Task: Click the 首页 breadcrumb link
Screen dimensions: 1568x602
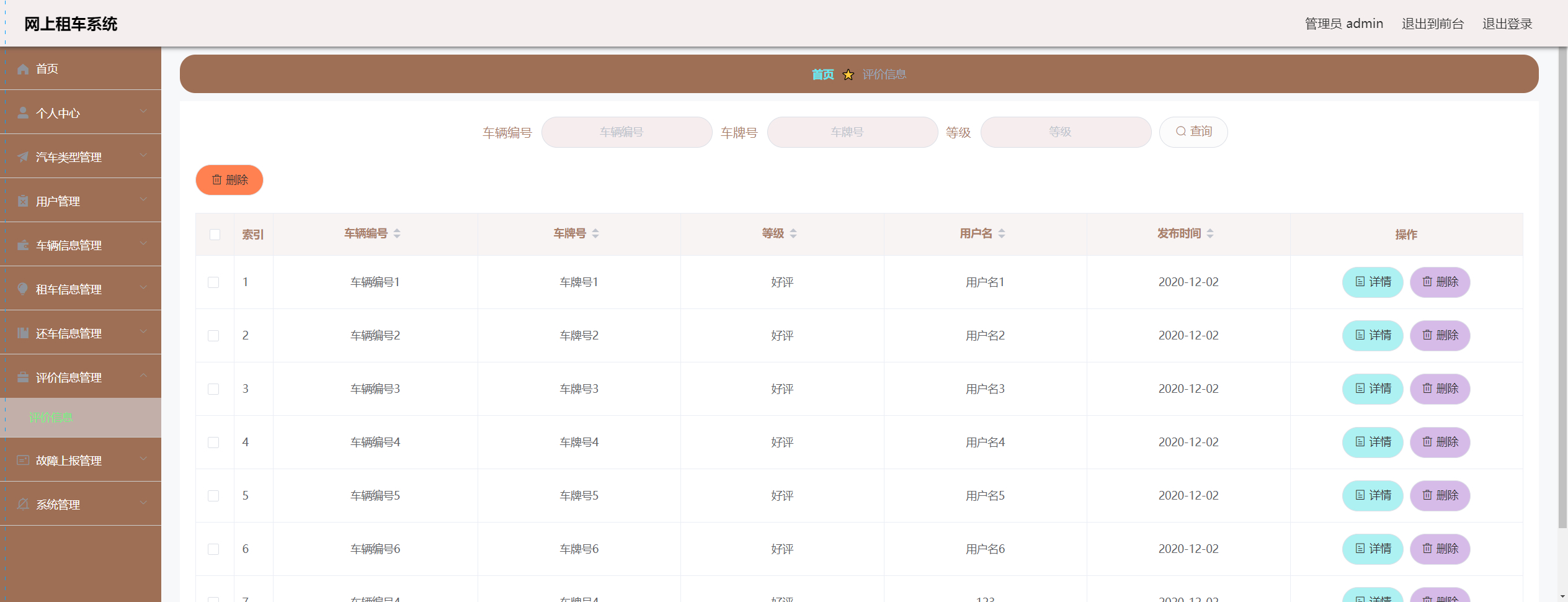Action: pos(823,74)
